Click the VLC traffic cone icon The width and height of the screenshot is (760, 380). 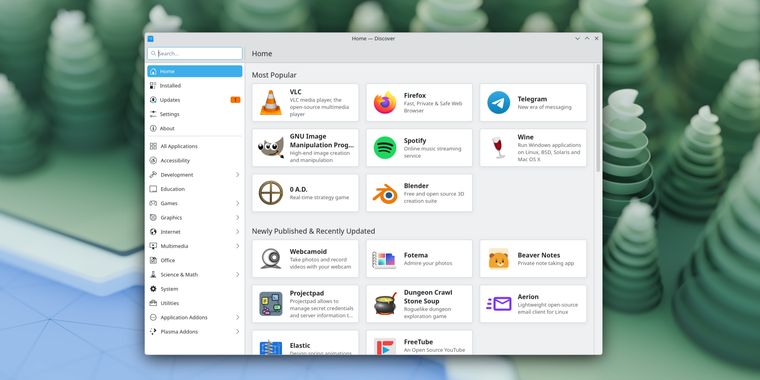pos(270,103)
